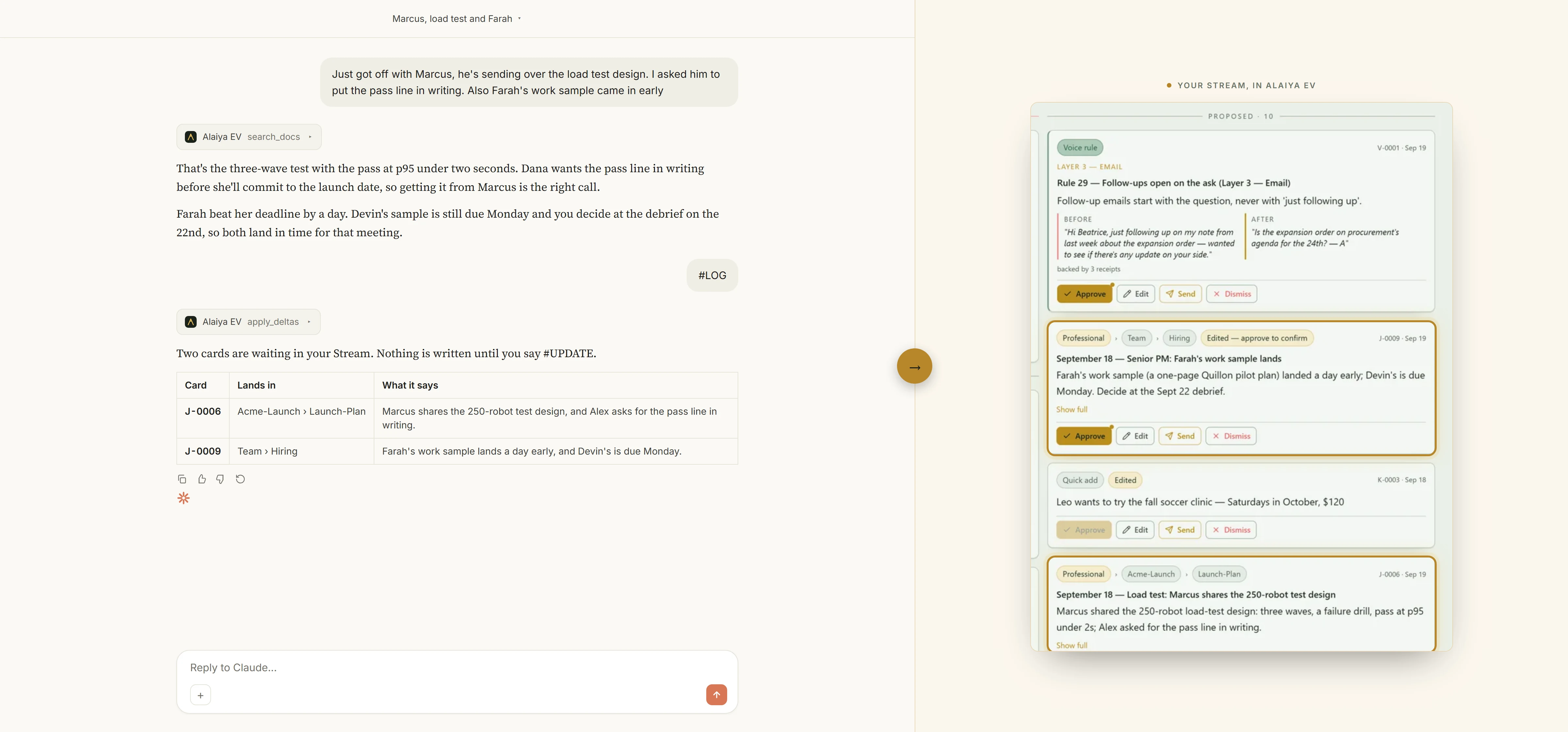Viewport: 1568px width, 732px height.
Task: Select the Team breadcrumb tag on J-0009
Action: coord(1136,338)
